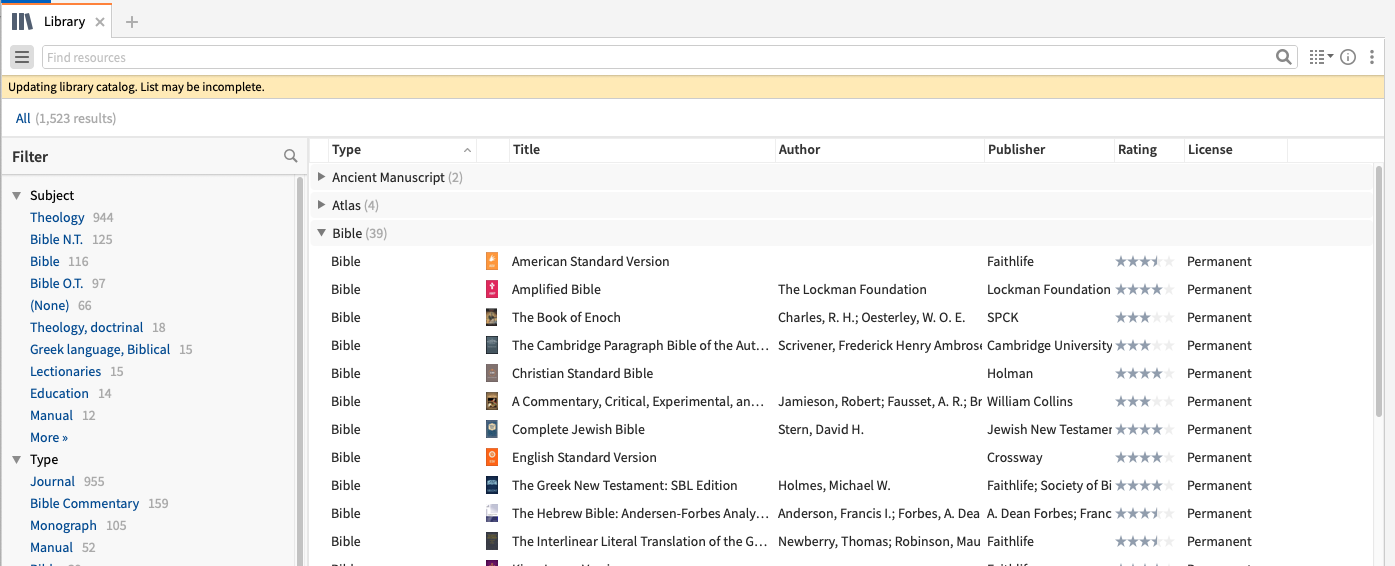Set rating stars for American Standard Version
The width and height of the screenshot is (1395, 566).
1145,261
